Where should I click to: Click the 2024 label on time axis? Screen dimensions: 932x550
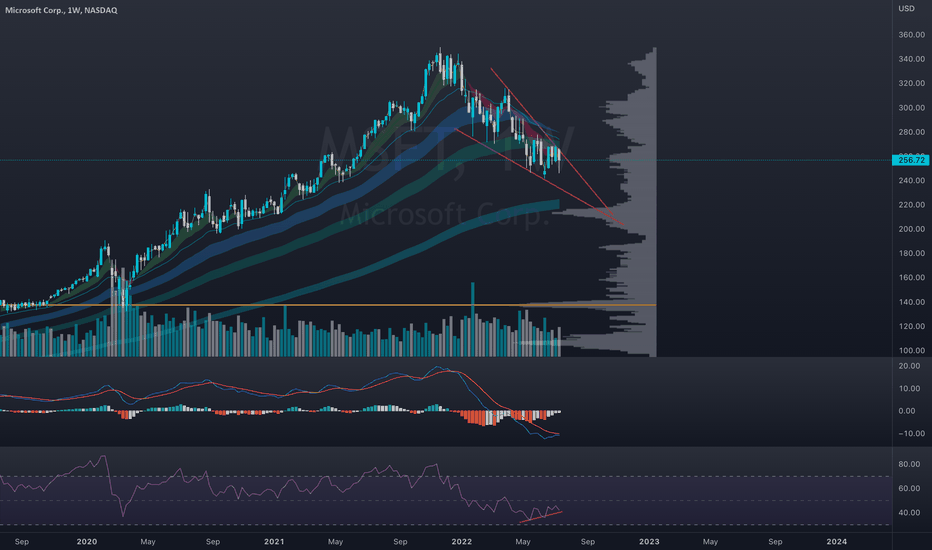[x=837, y=542]
